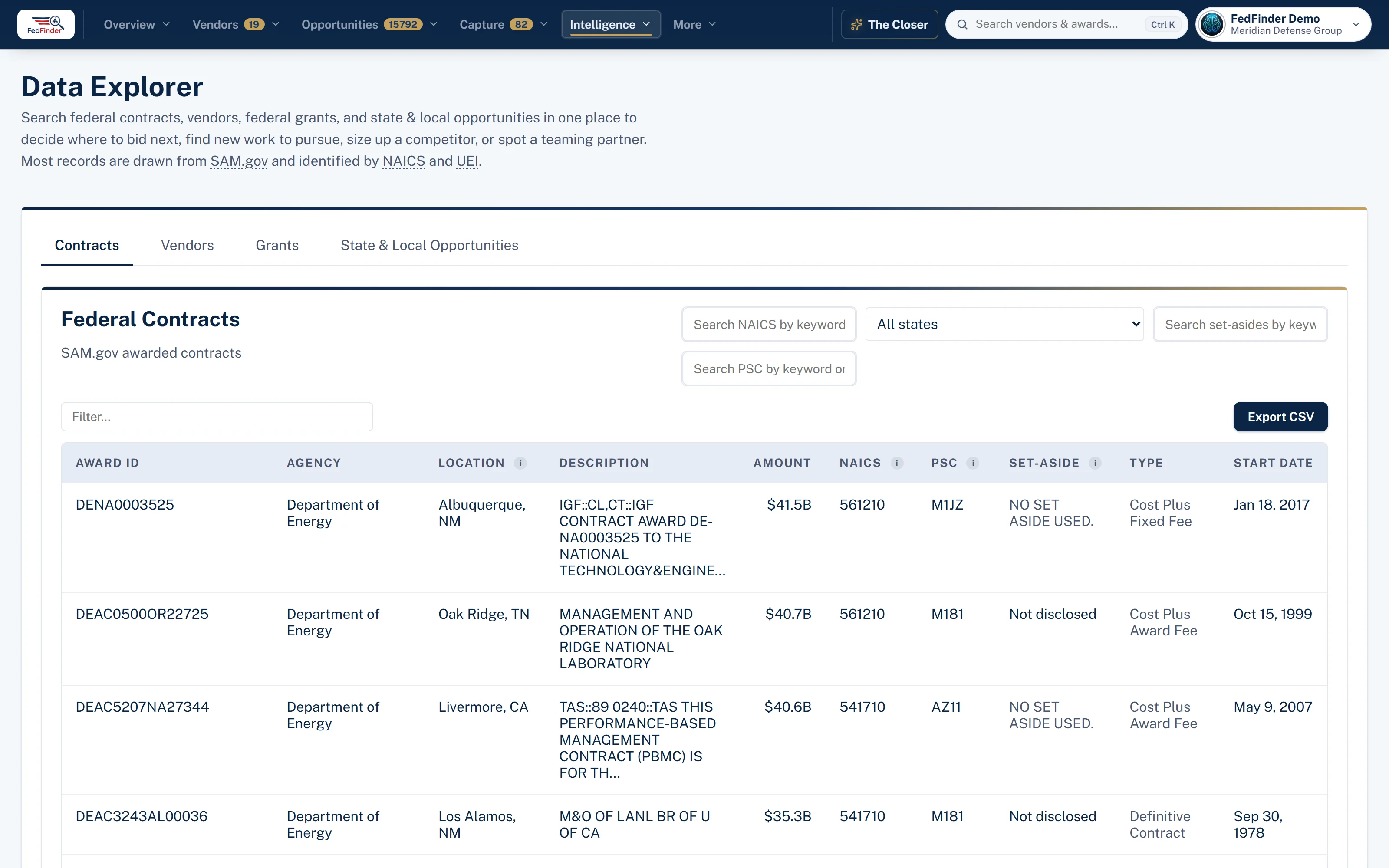Focus the Search NAICS by keyword field
This screenshot has height=868, width=1389.
point(769,324)
